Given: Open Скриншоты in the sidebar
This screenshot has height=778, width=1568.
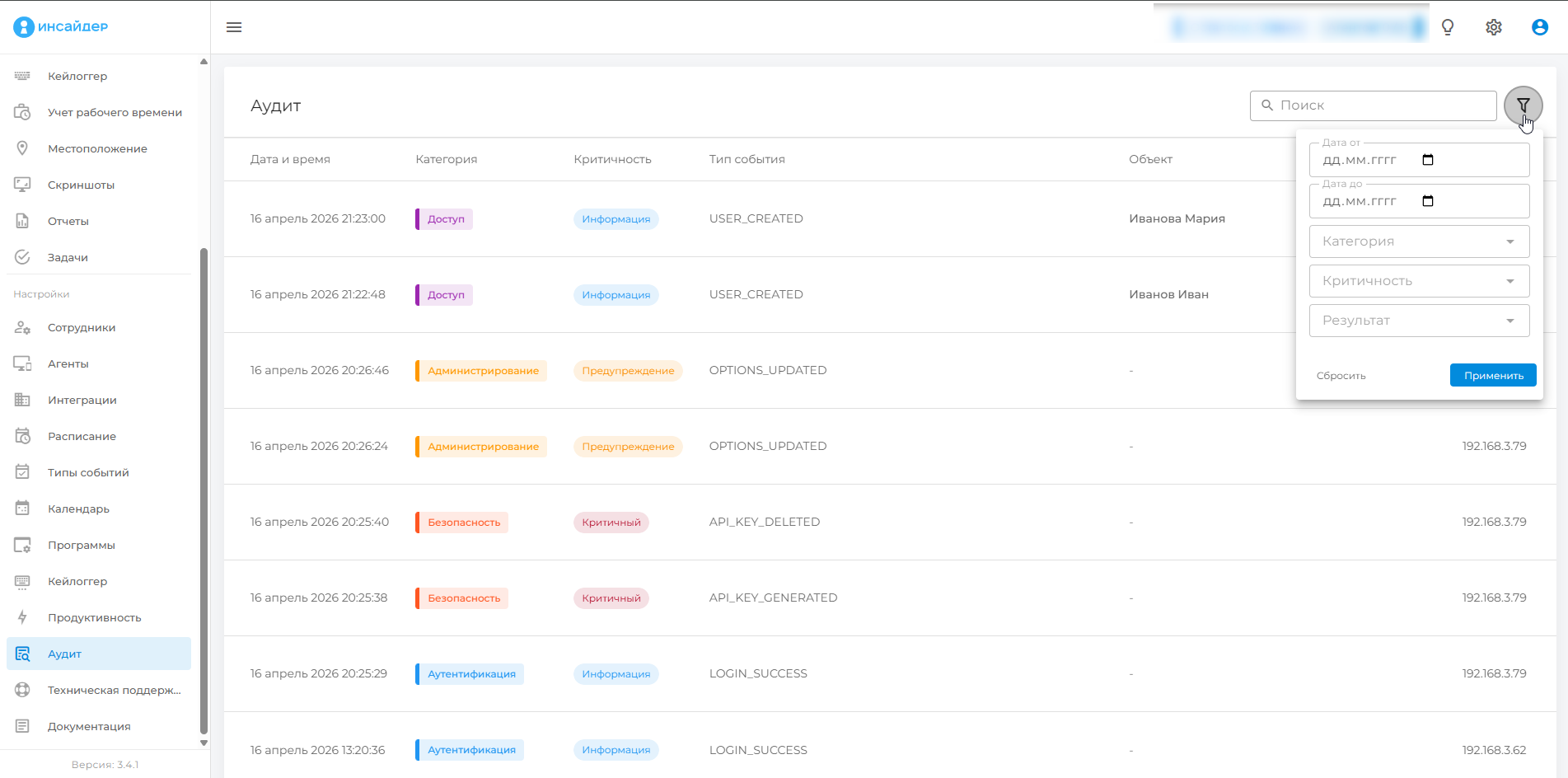Looking at the screenshot, I should (x=81, y=185).
